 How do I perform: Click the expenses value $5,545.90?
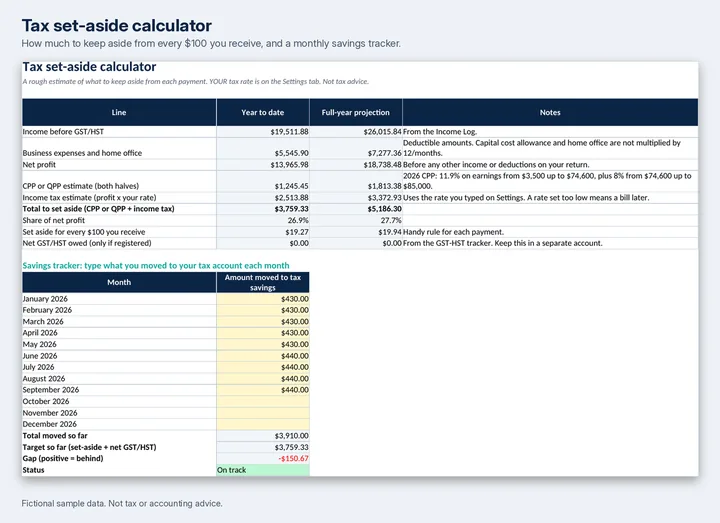[292, 153]
